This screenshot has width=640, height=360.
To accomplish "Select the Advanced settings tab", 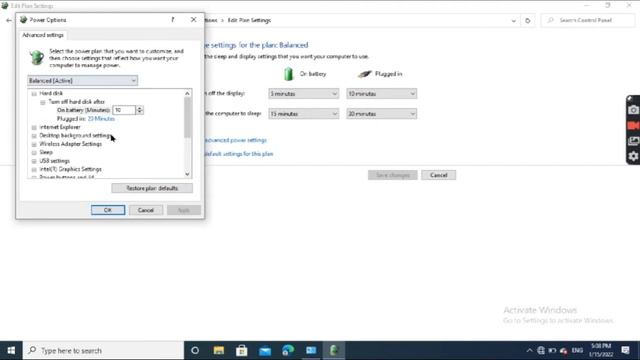I will tap(43, 35).
